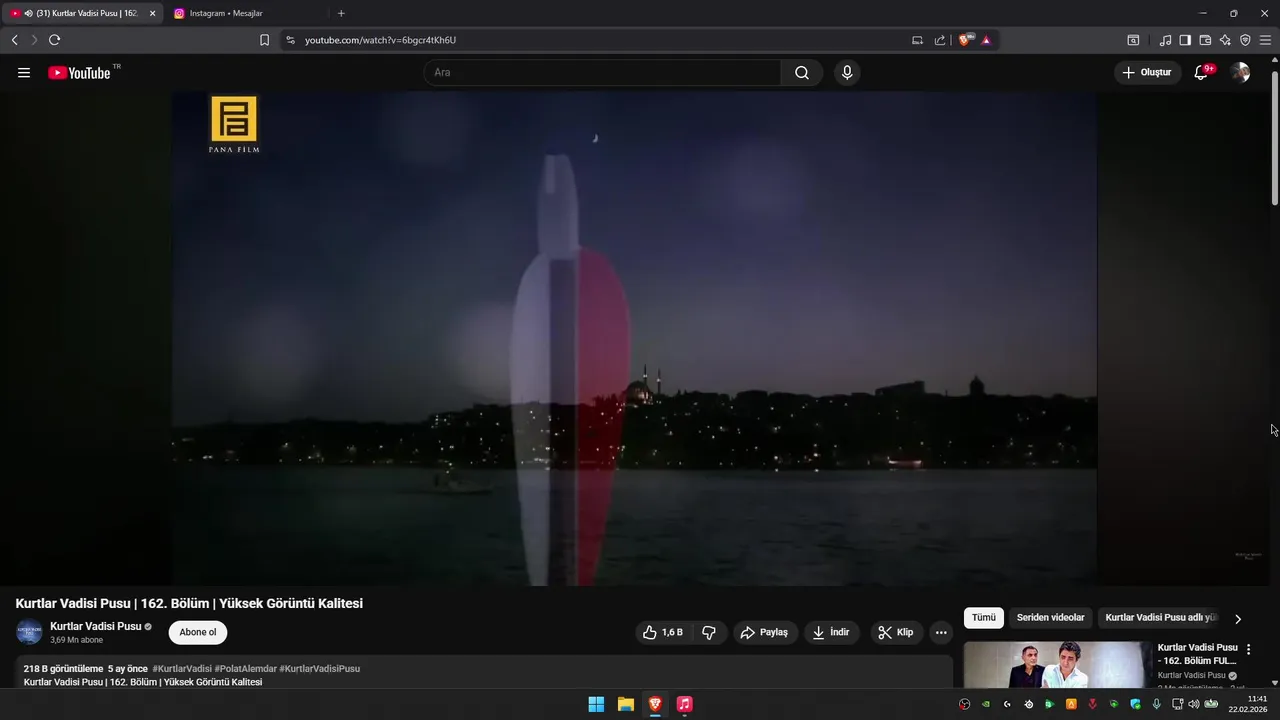This screenshot has width=1280, height=720.
Task: Expand the next chips arrow in the sidebar
Action: coord(1238,619)
